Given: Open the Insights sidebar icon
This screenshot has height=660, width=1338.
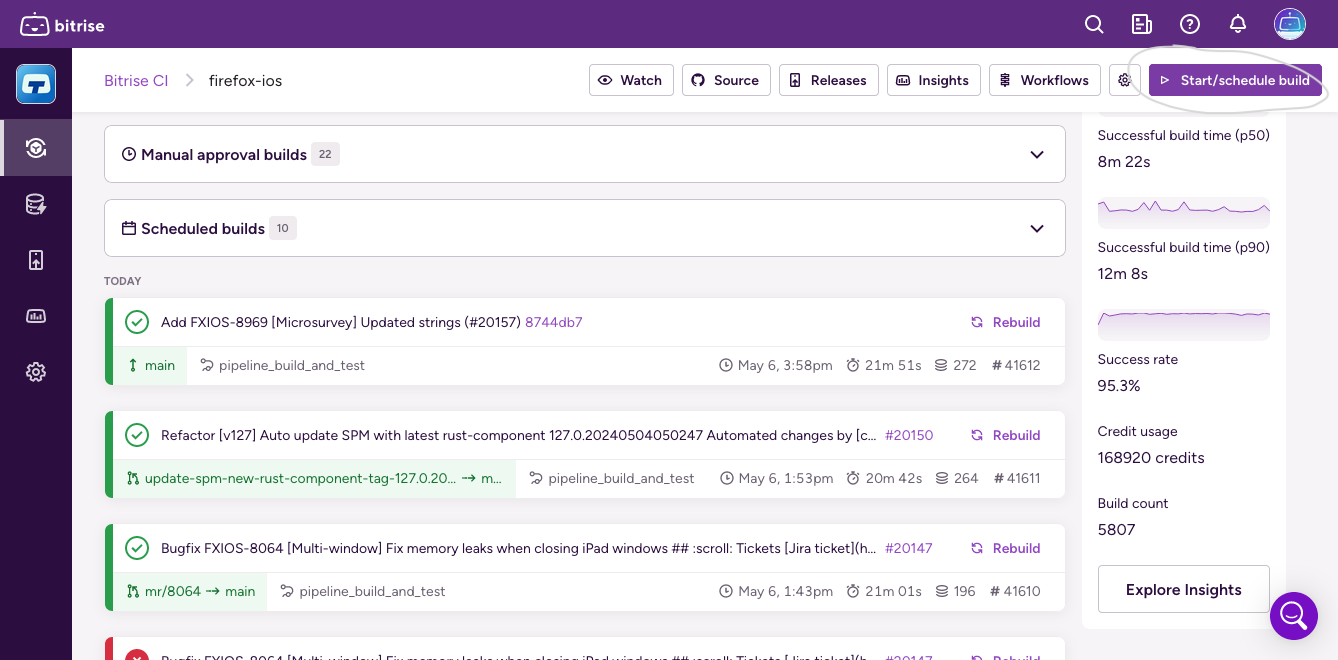Looking at the screenshot, I should (36, 316).
